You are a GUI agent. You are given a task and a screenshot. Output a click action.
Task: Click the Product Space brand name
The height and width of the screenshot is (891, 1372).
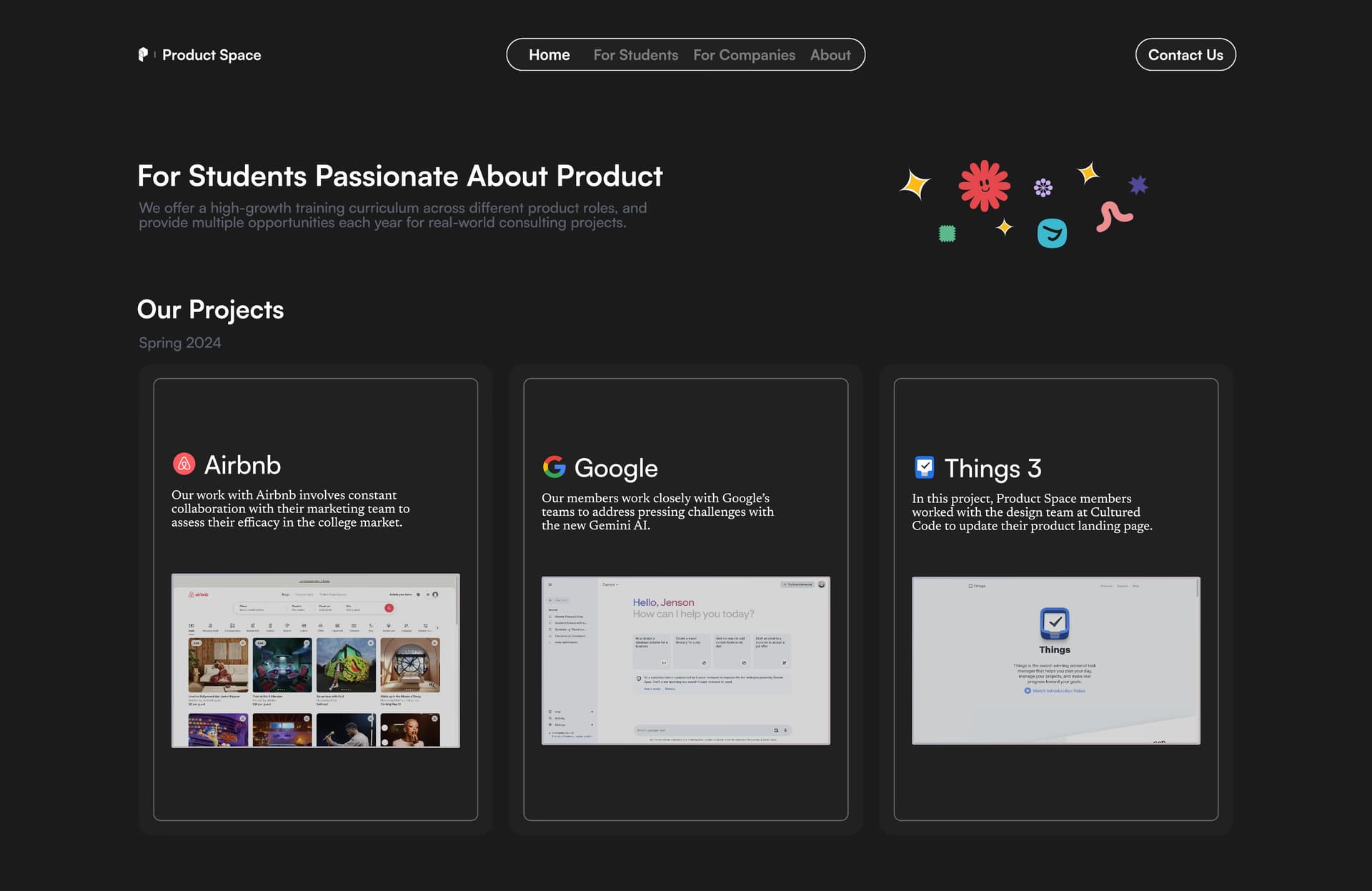click(x=212, y=55)
